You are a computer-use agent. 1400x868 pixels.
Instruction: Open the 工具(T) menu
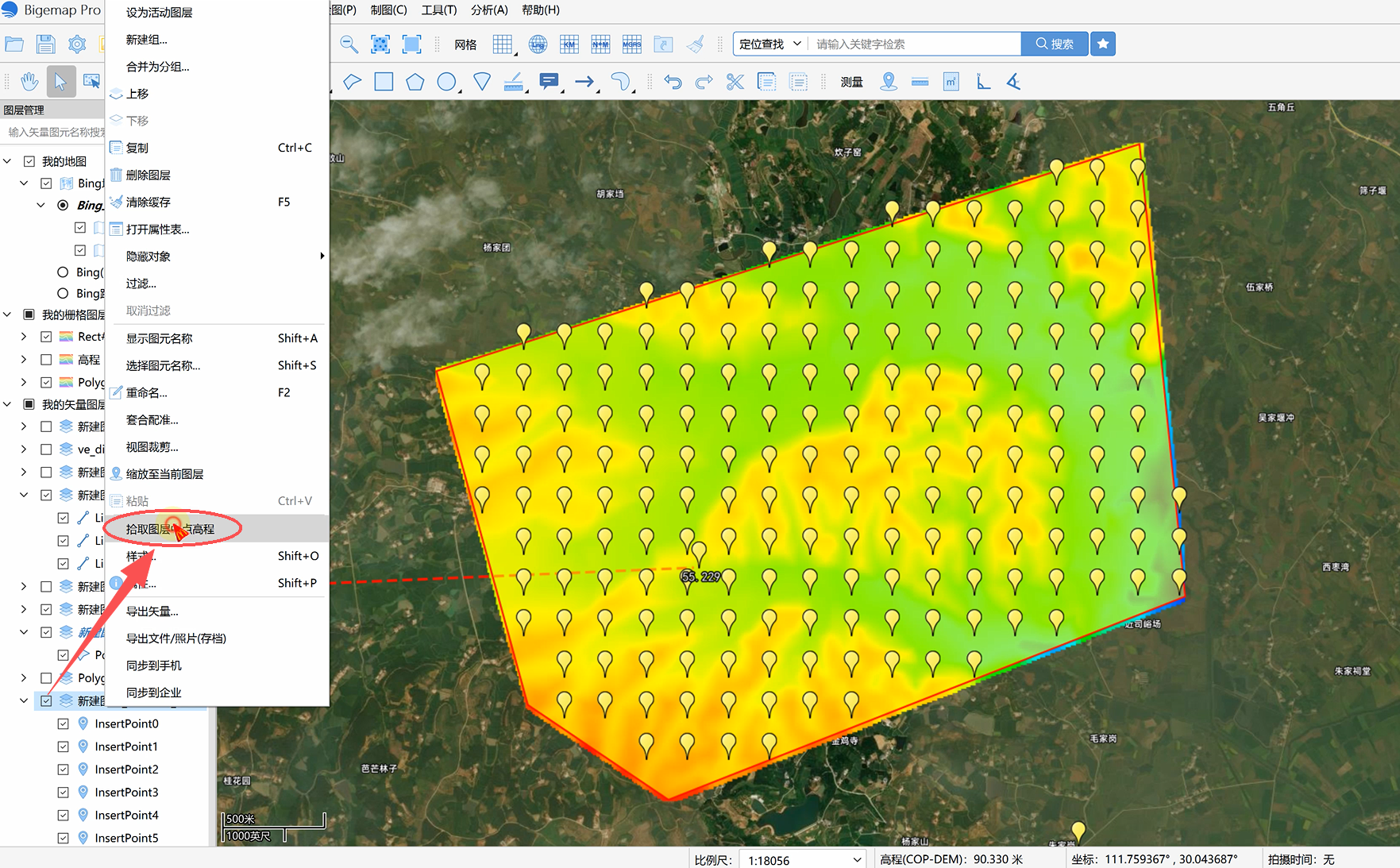[438, 10]
